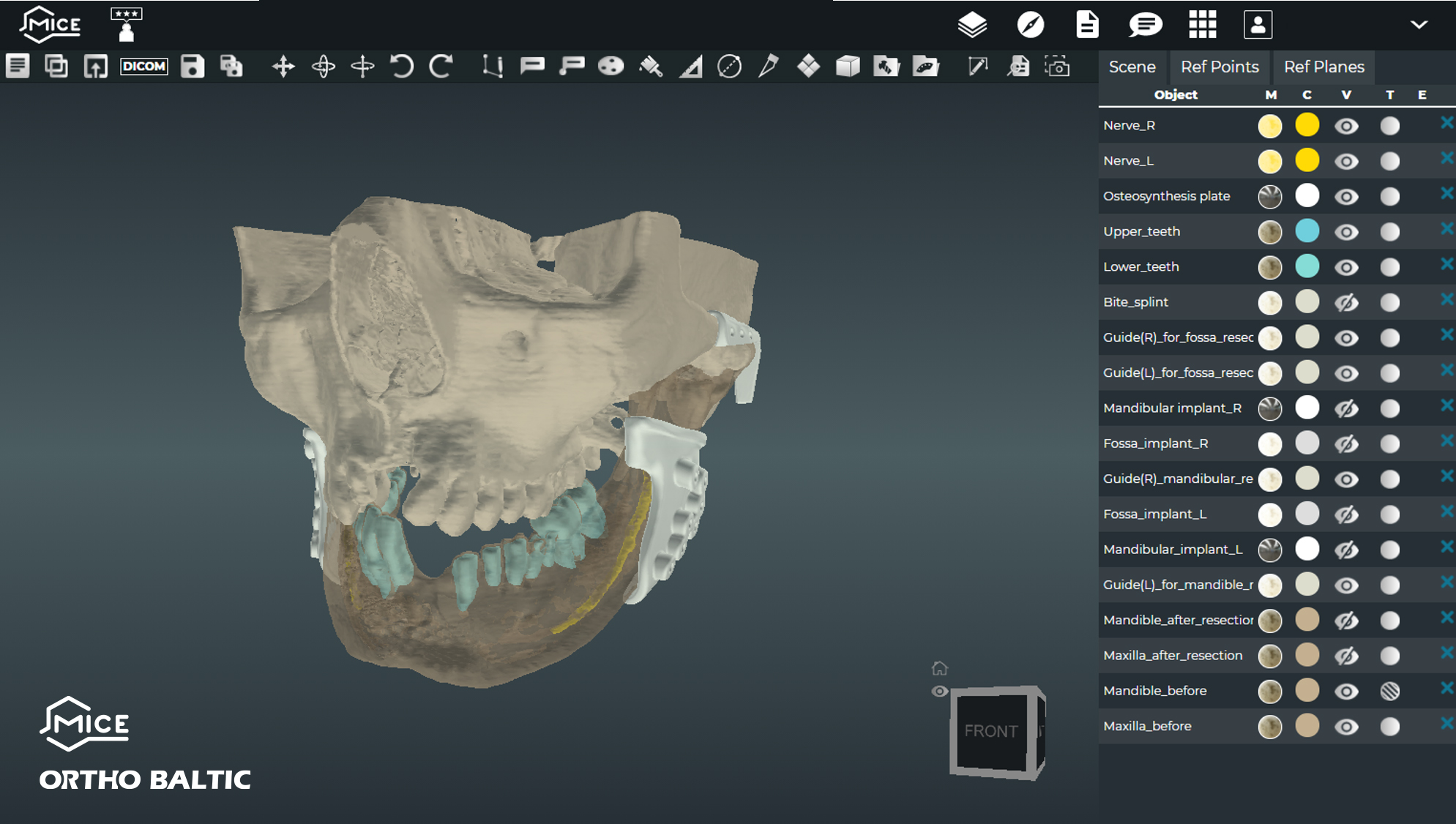Click the search document icon
1456x824 pixels.
click(1018, 67)
